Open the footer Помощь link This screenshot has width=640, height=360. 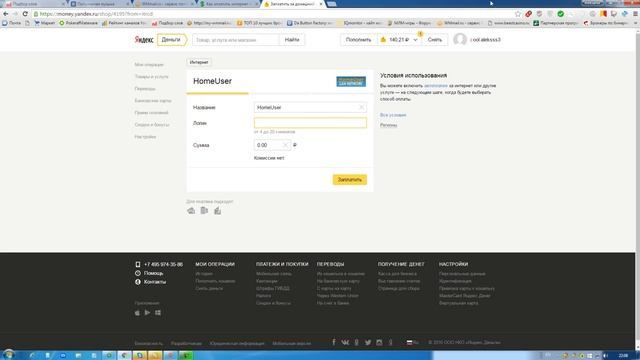pos(153,273)
